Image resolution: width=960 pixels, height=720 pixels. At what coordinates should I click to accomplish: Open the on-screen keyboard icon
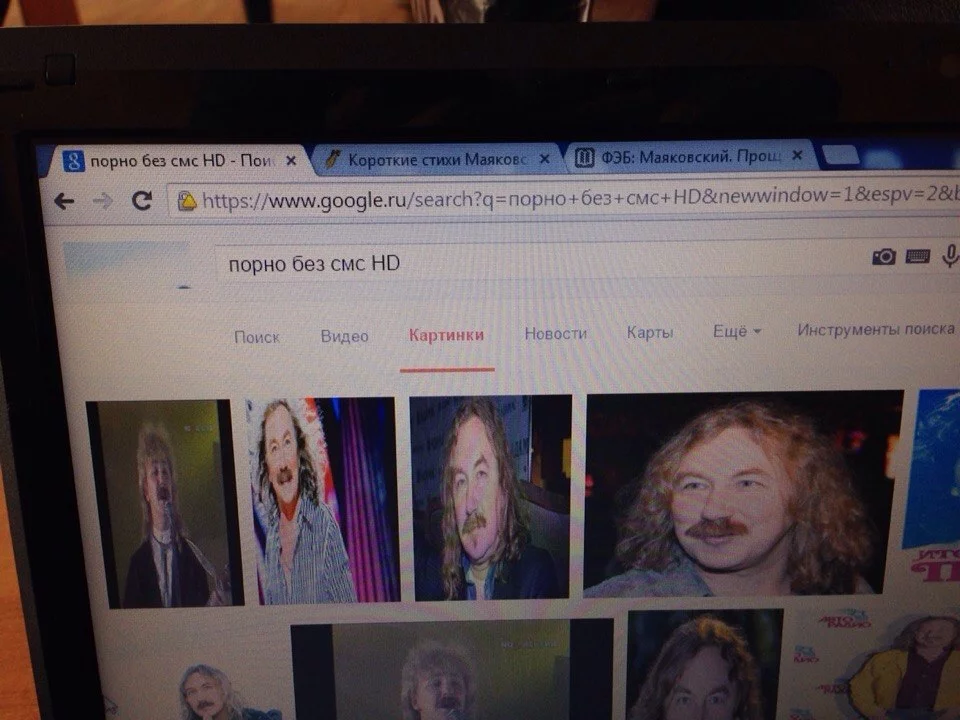(x=917, y=256)
